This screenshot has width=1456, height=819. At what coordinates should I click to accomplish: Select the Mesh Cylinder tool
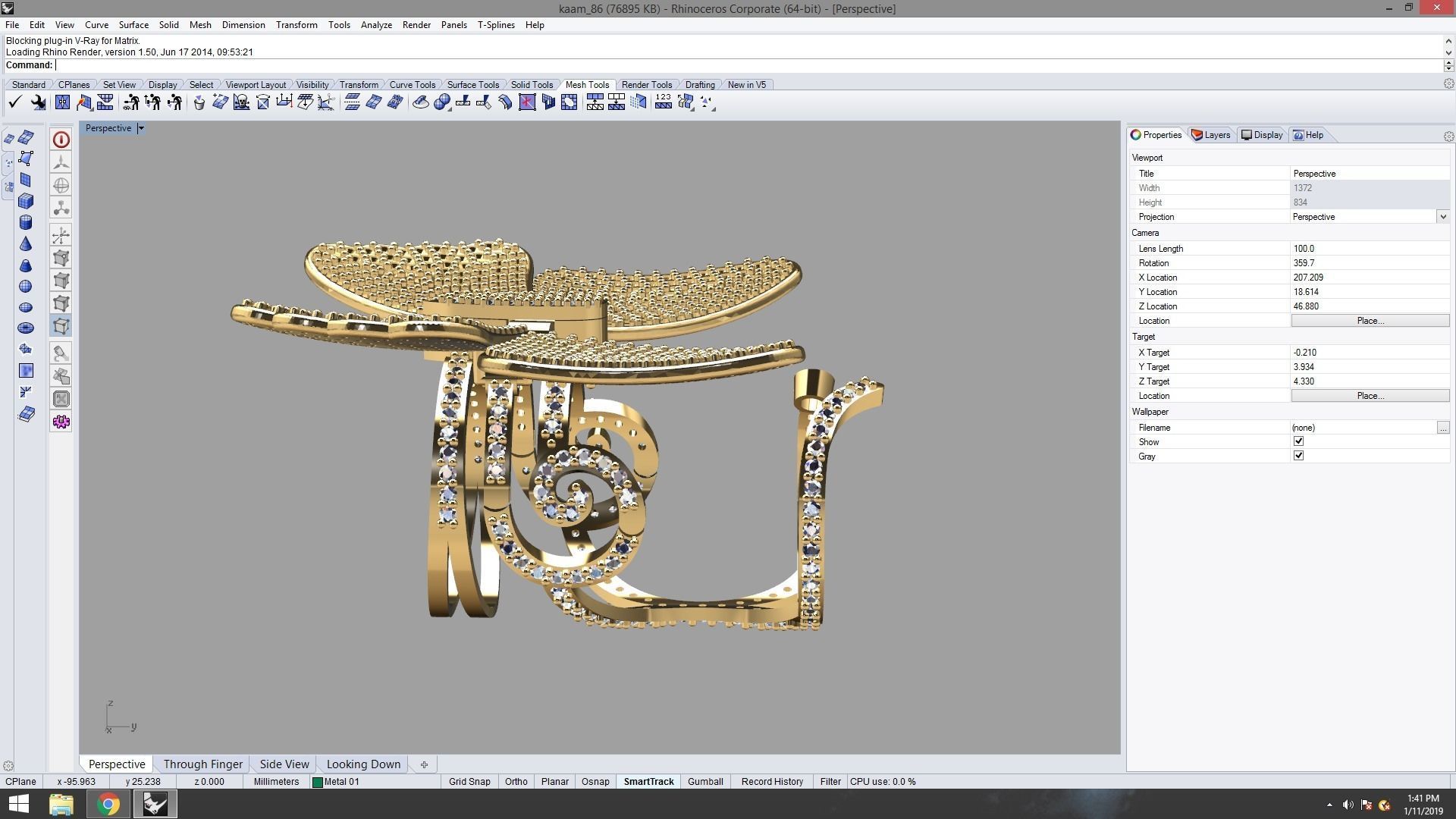click(x=26, y=222)
